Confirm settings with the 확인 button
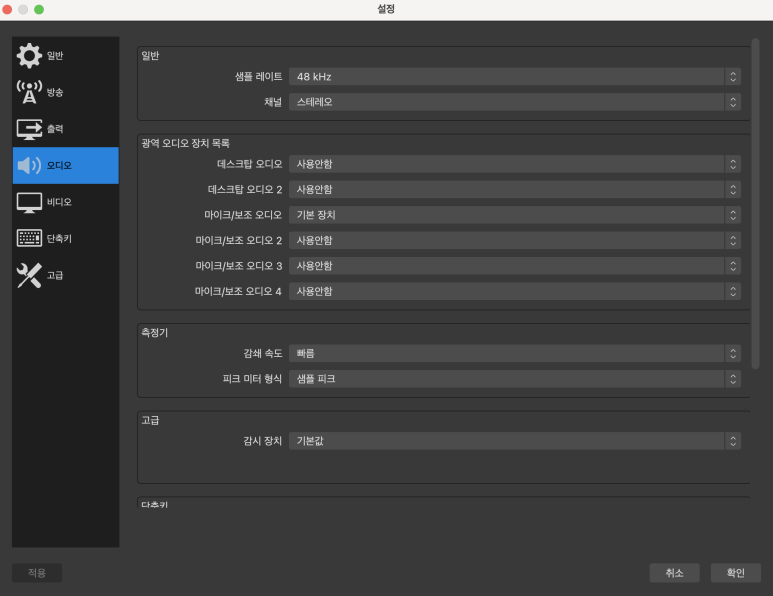The height and width of the screenshot is (596, 773). pyautogui.click(x=736, y=573)
